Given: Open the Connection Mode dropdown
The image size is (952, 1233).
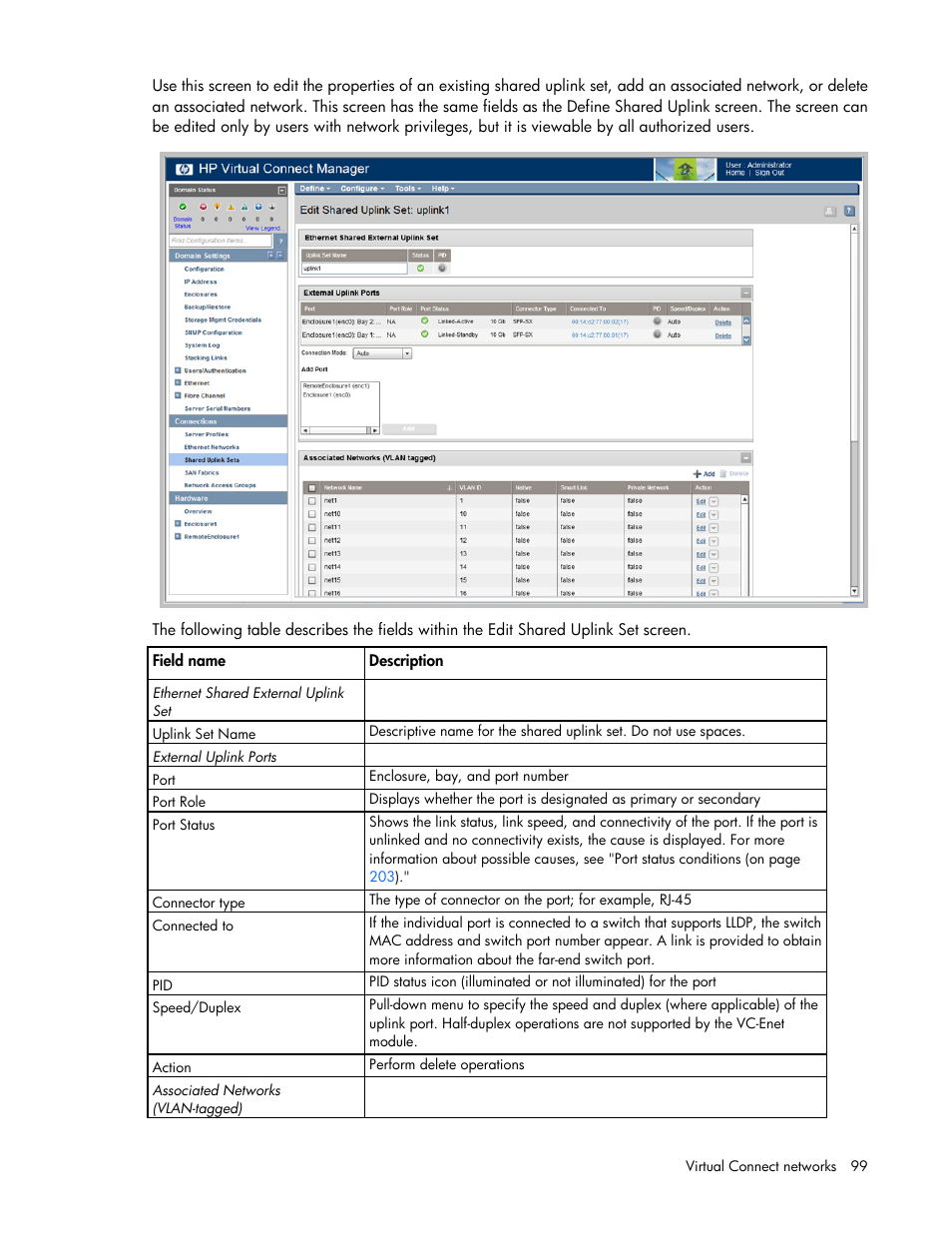Looking at the screenshot, I should (382, 353).
